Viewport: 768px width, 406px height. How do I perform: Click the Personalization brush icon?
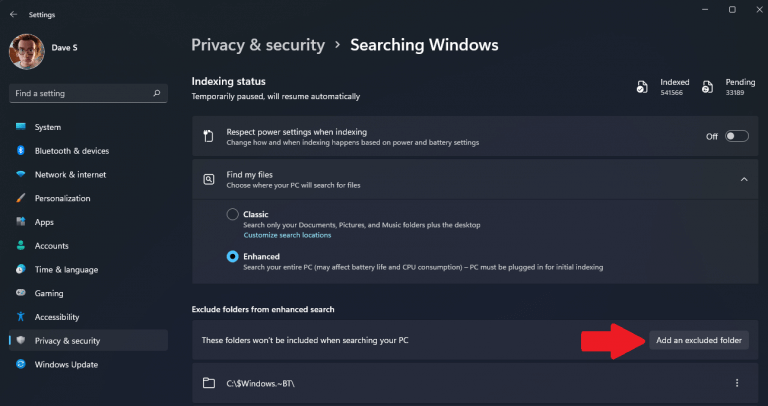(x=21, y=198)
